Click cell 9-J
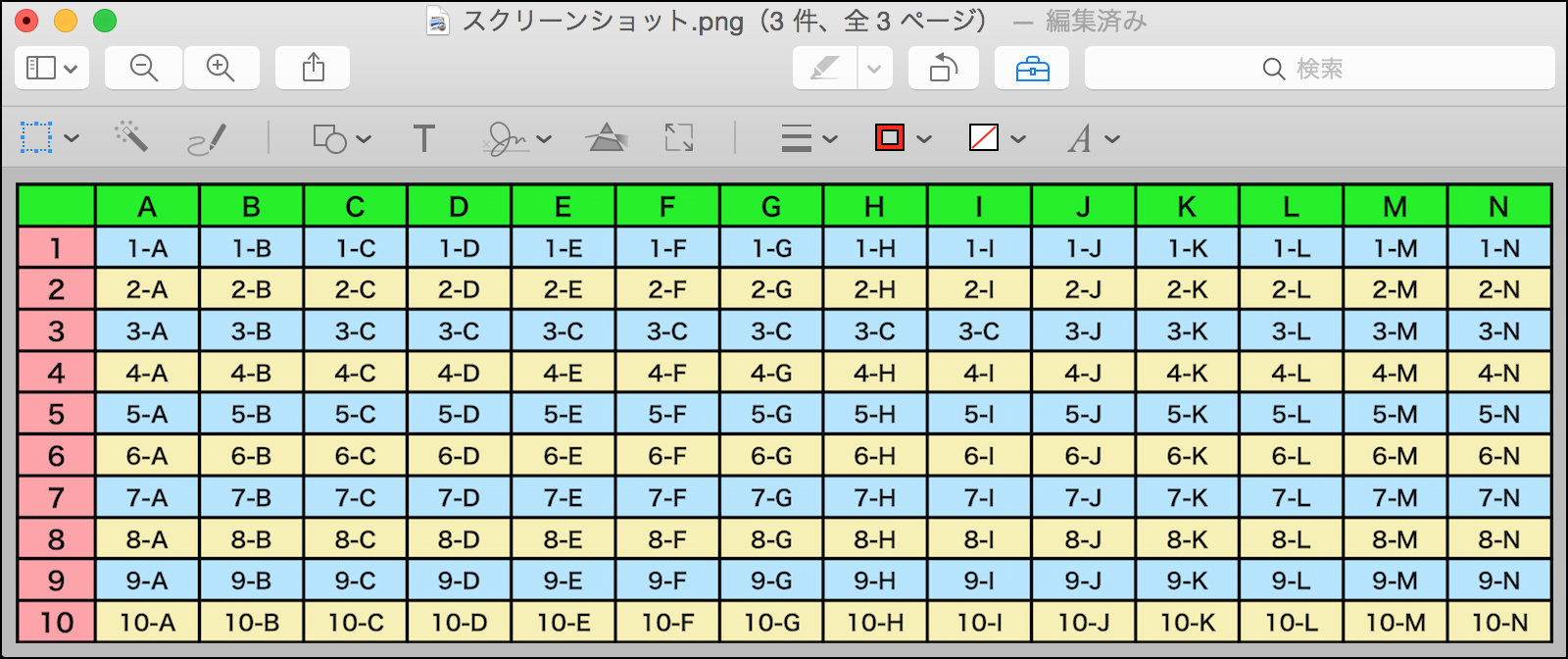The image size is (1568, 659). pos(1083,581)
